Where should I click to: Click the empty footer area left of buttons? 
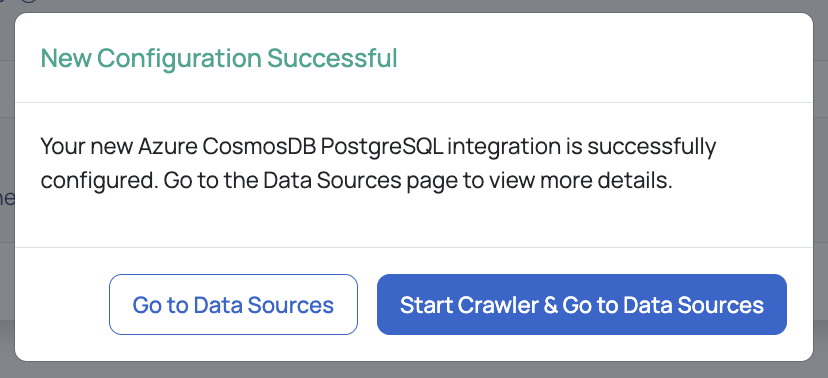(62, 305)
